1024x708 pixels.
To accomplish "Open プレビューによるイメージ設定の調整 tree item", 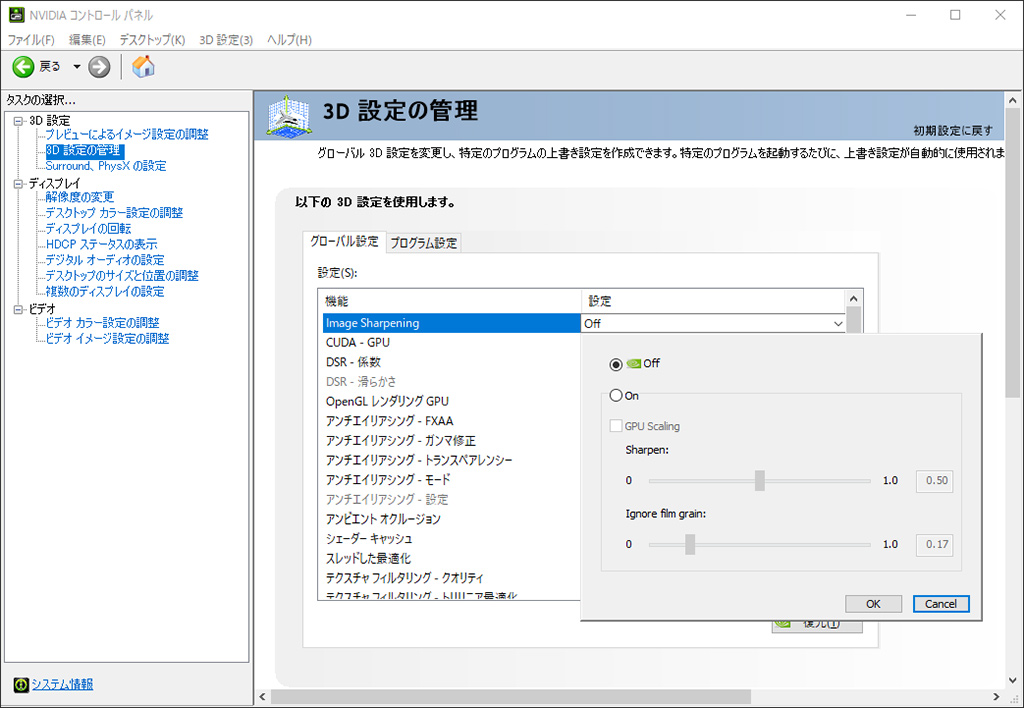I will 127,135.
